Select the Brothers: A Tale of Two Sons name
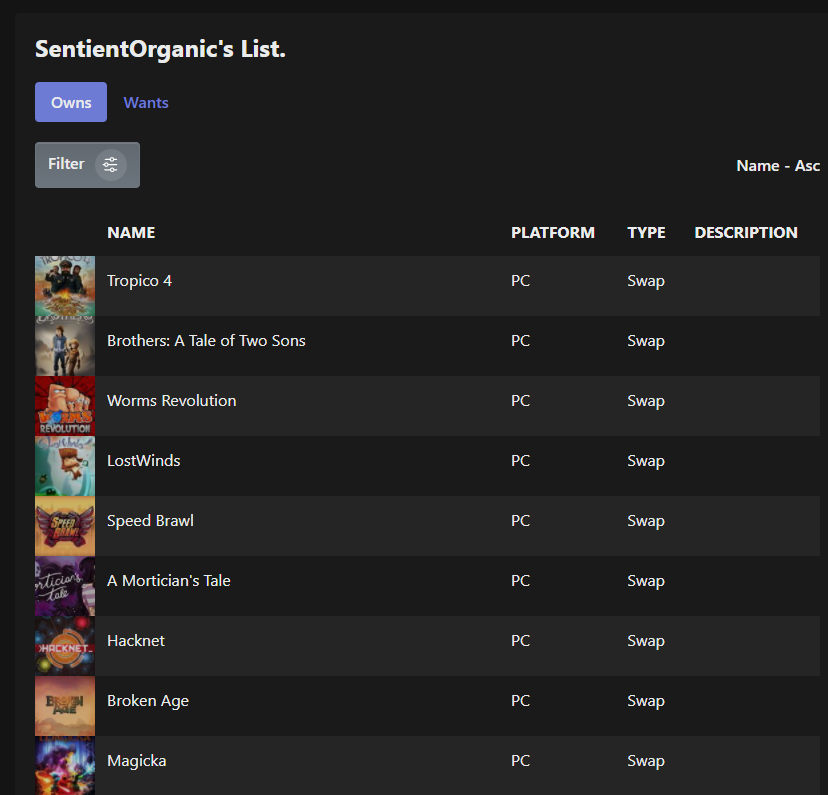 [x=206, y=341]
